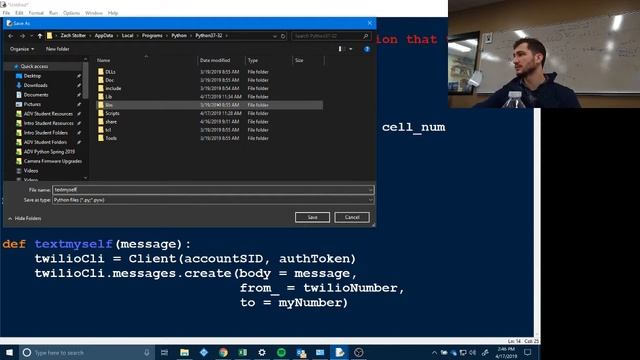The width and height of the screenshot is (640, 360).
Task: Open ADV Student Folders shortcut
Action: point(45,142)
